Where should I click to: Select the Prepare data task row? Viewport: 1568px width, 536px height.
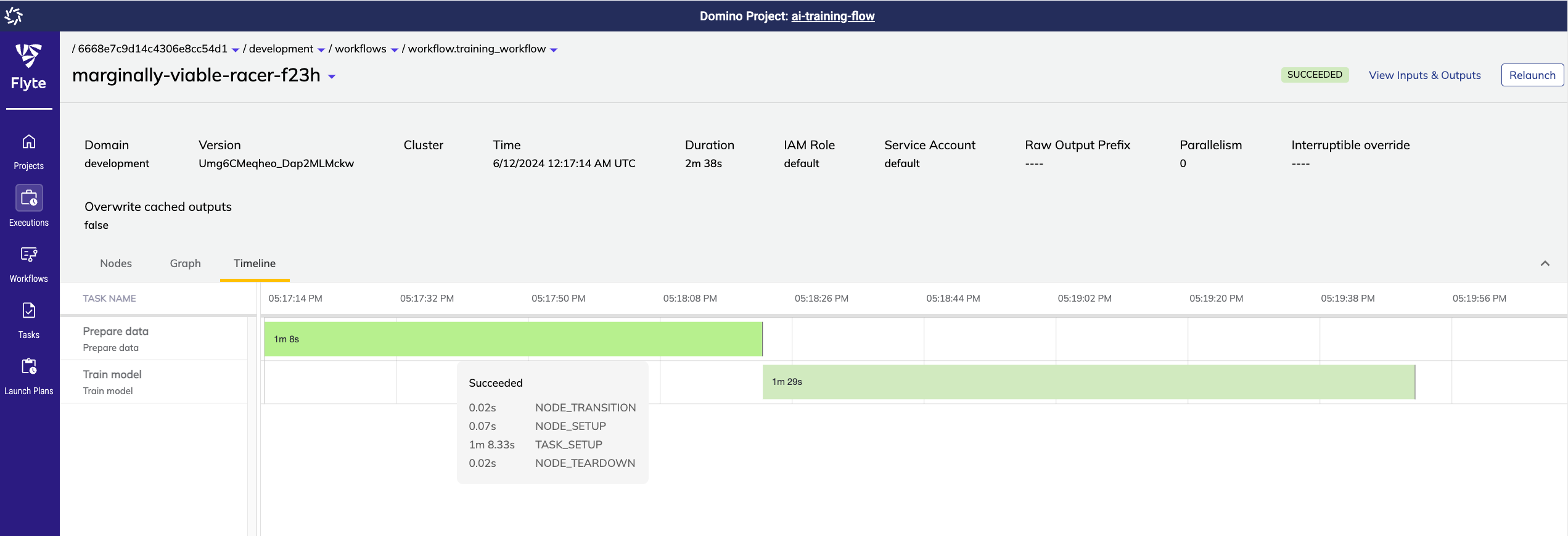coord(154,339)
